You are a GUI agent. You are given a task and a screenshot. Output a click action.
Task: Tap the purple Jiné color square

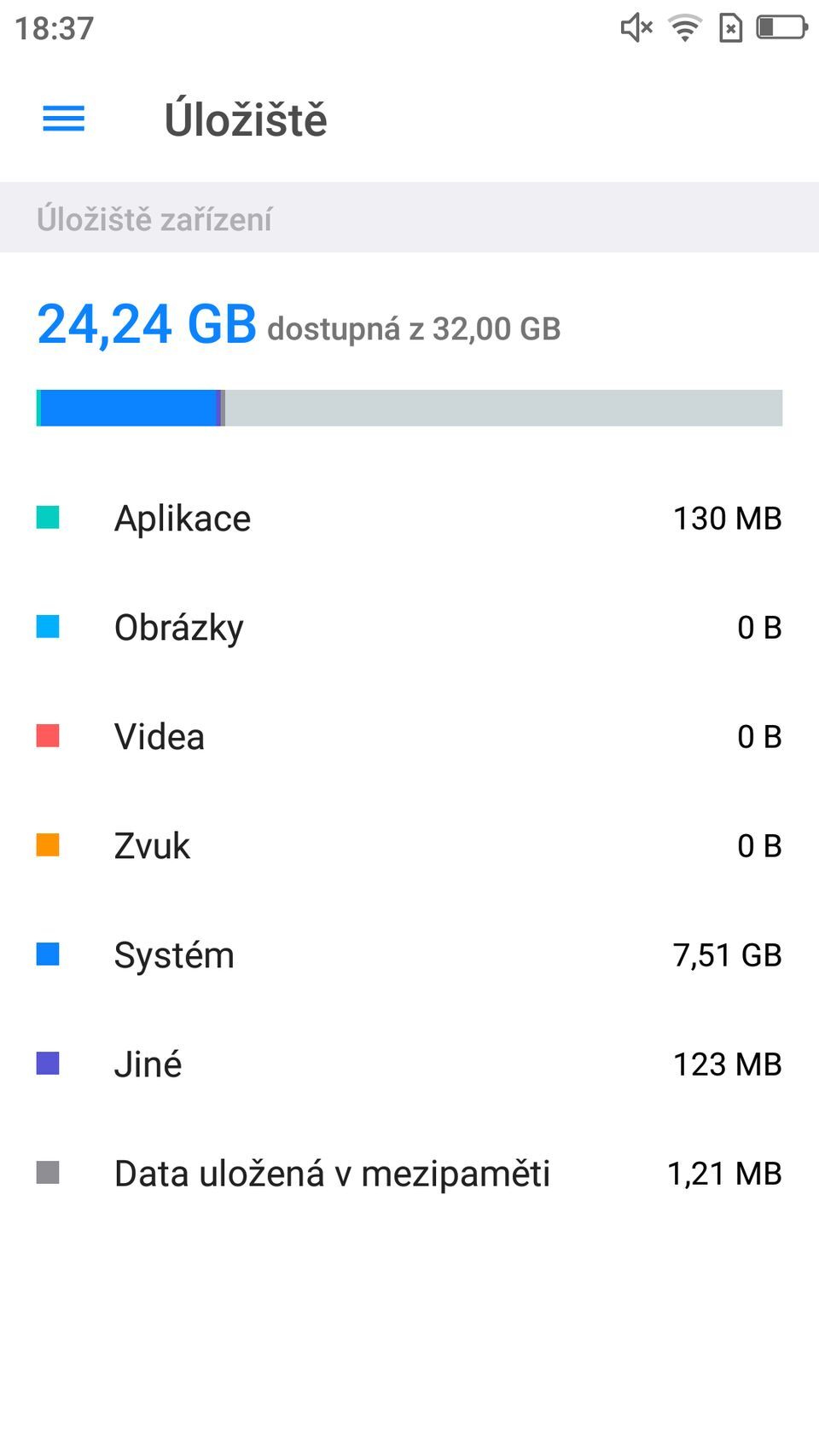(x=48, y=1064)
